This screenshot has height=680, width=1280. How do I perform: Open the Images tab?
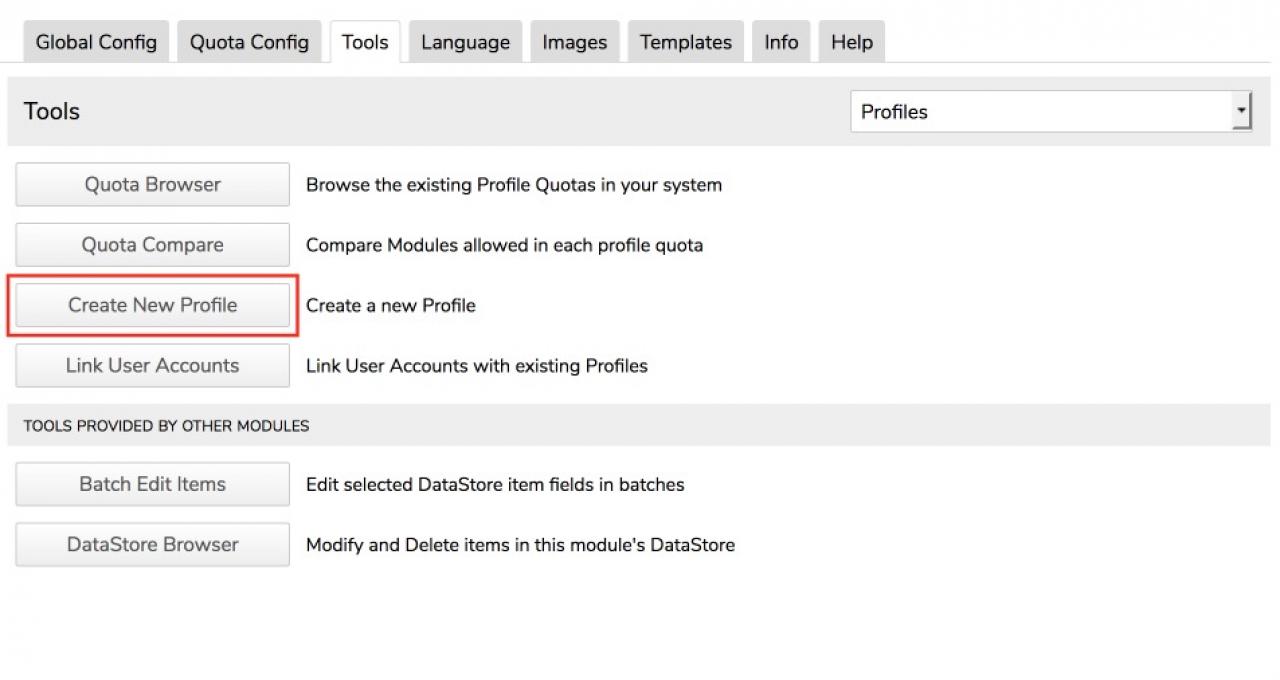click(574, 42)
